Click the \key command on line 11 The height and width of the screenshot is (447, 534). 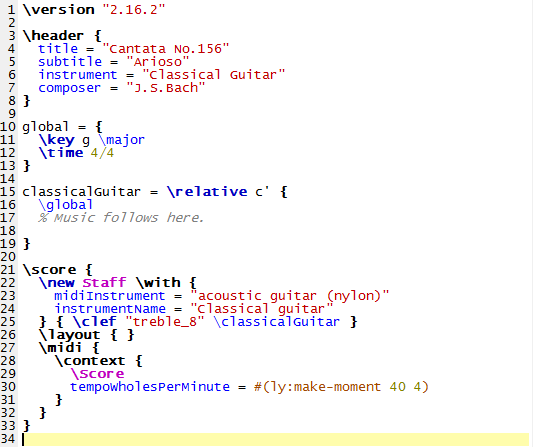[x=57, y=140]
